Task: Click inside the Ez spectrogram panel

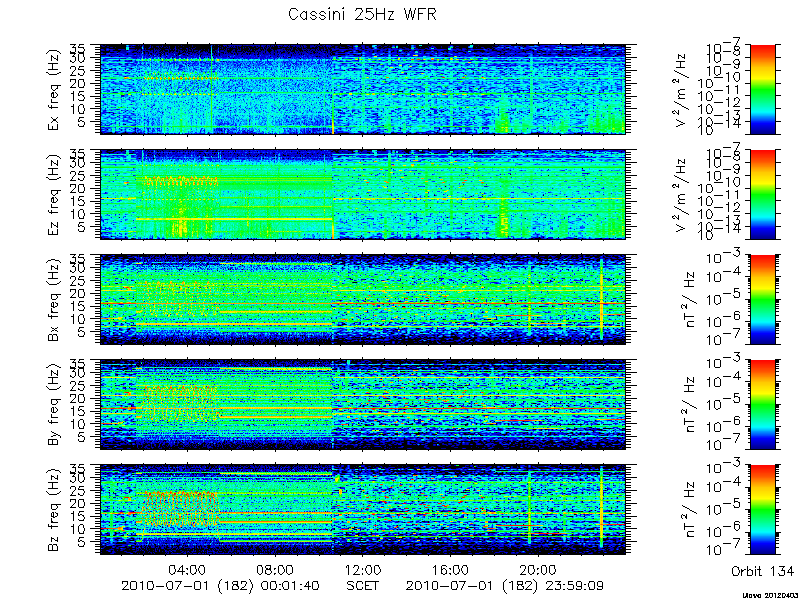Action: coord(362,194)
